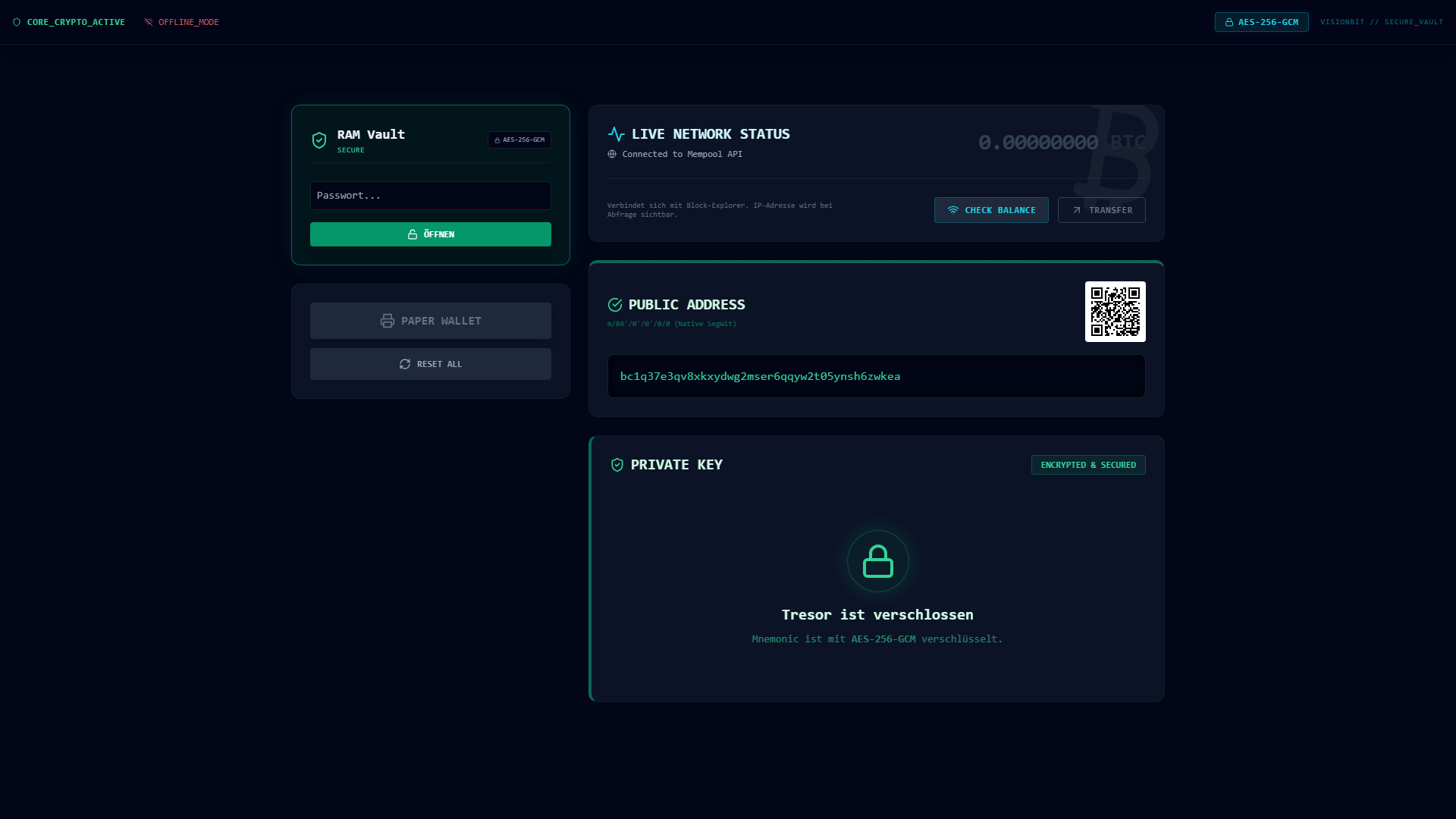The height and width of the screenshot is (819, 1456).
Task: Click the printer icon on PAPER WALLET
Action: pos(388,320)
